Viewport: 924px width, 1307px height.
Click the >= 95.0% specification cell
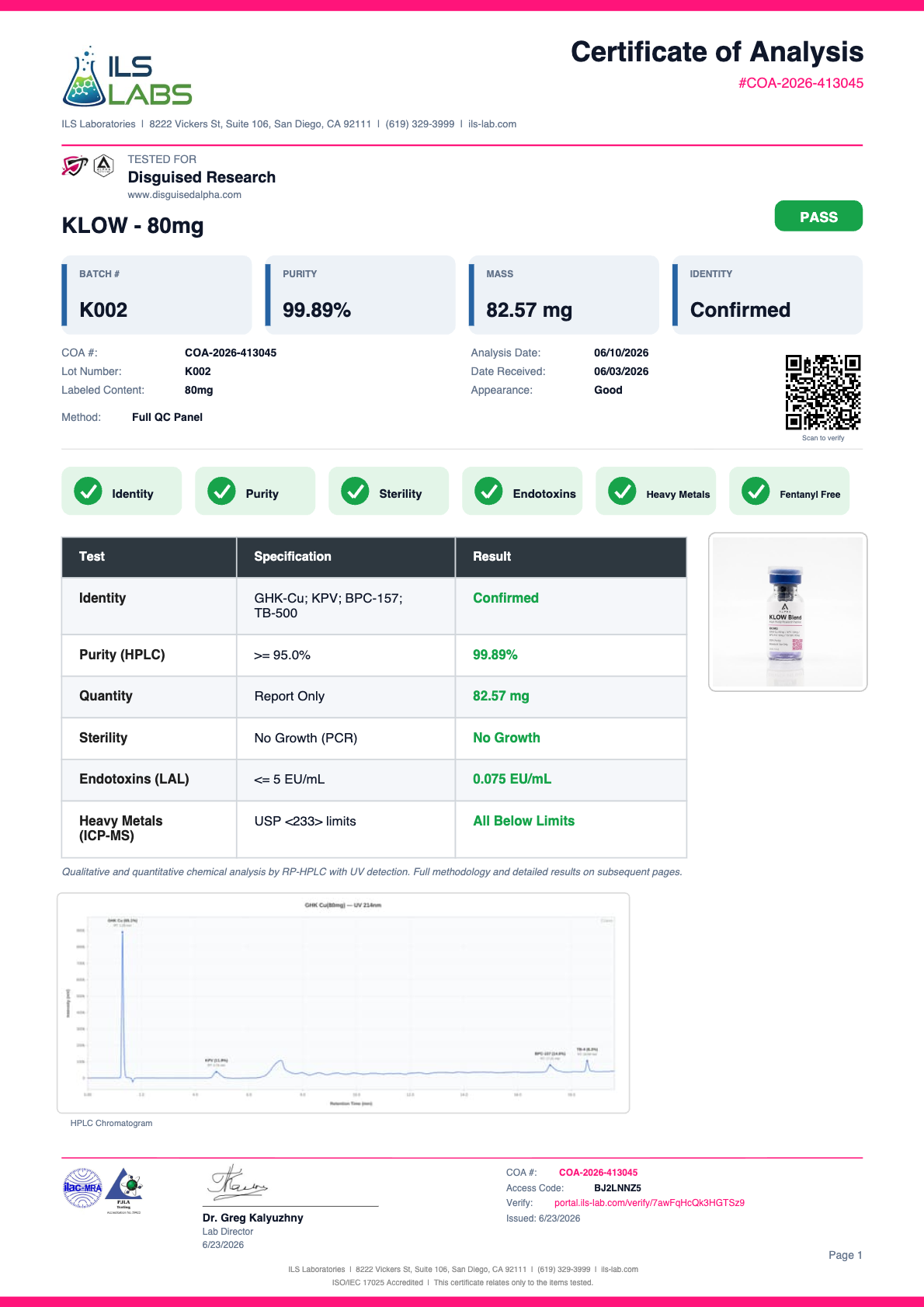tap(346, 655)
